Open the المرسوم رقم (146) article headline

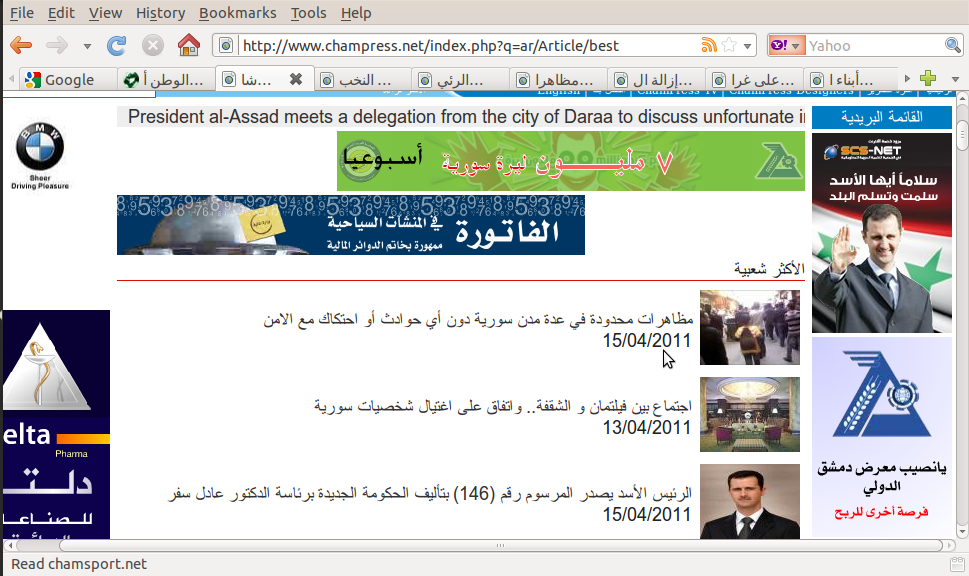click(x=430, y=494)
